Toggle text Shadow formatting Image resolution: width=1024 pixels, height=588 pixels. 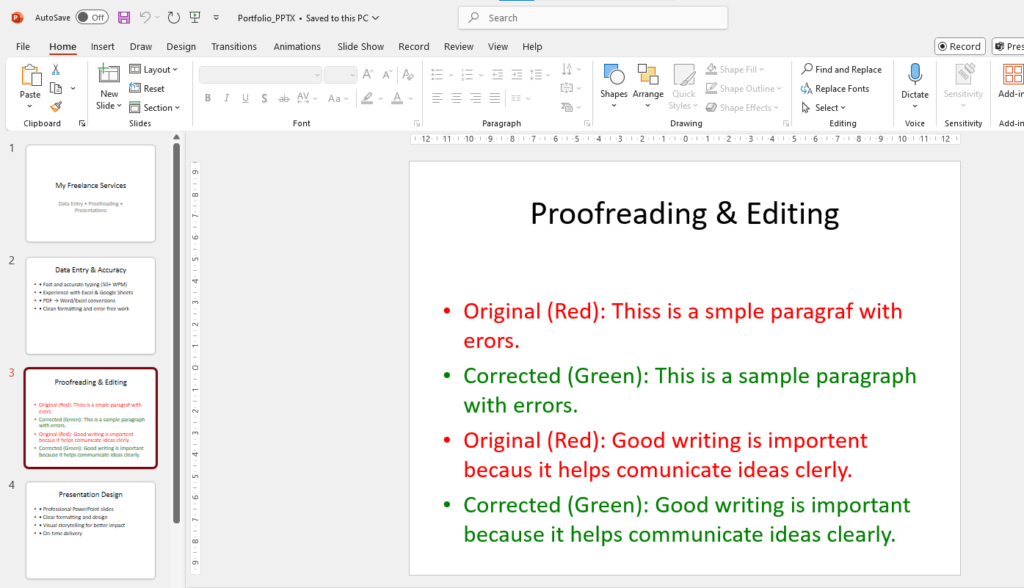tap(264, 98)
